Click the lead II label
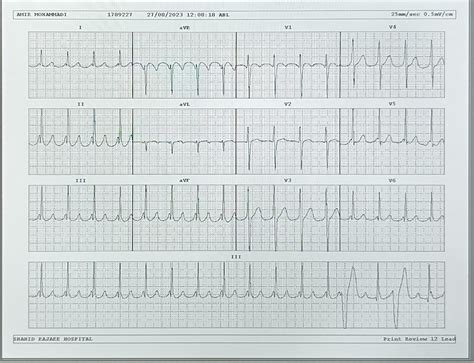Viewport: 474px width, 363px height. coord(81,104)
